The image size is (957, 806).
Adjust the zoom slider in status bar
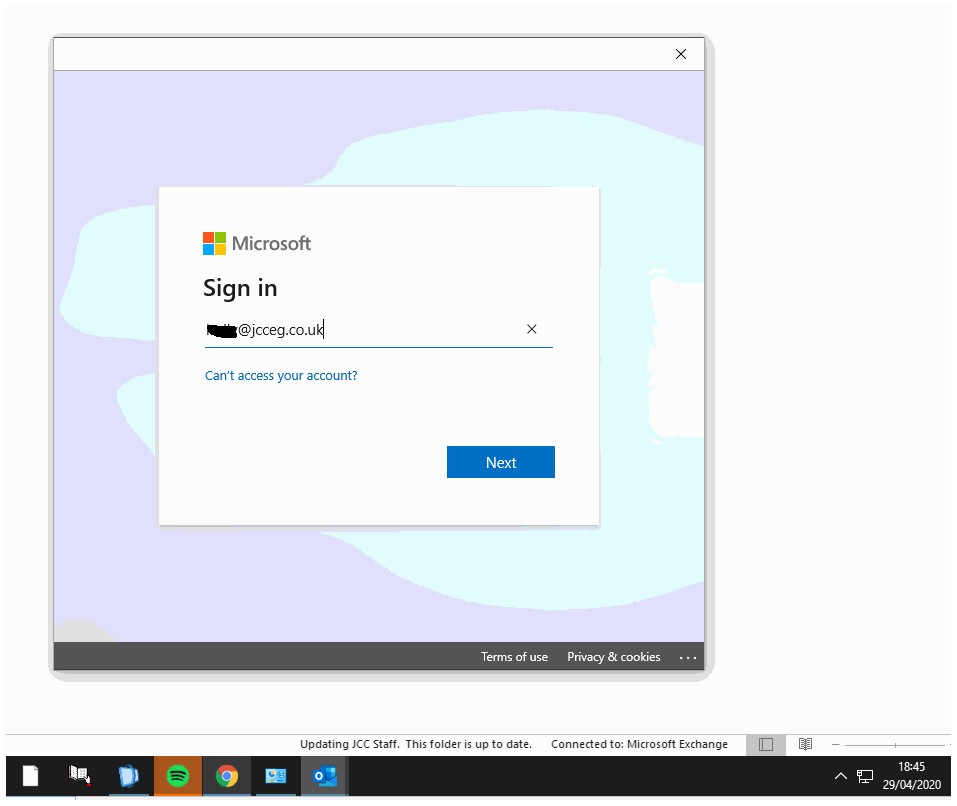coord(895,745)
